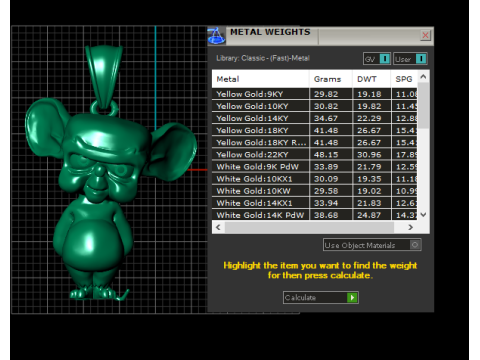Click the list scroll-up arrow

coord(423,77)
